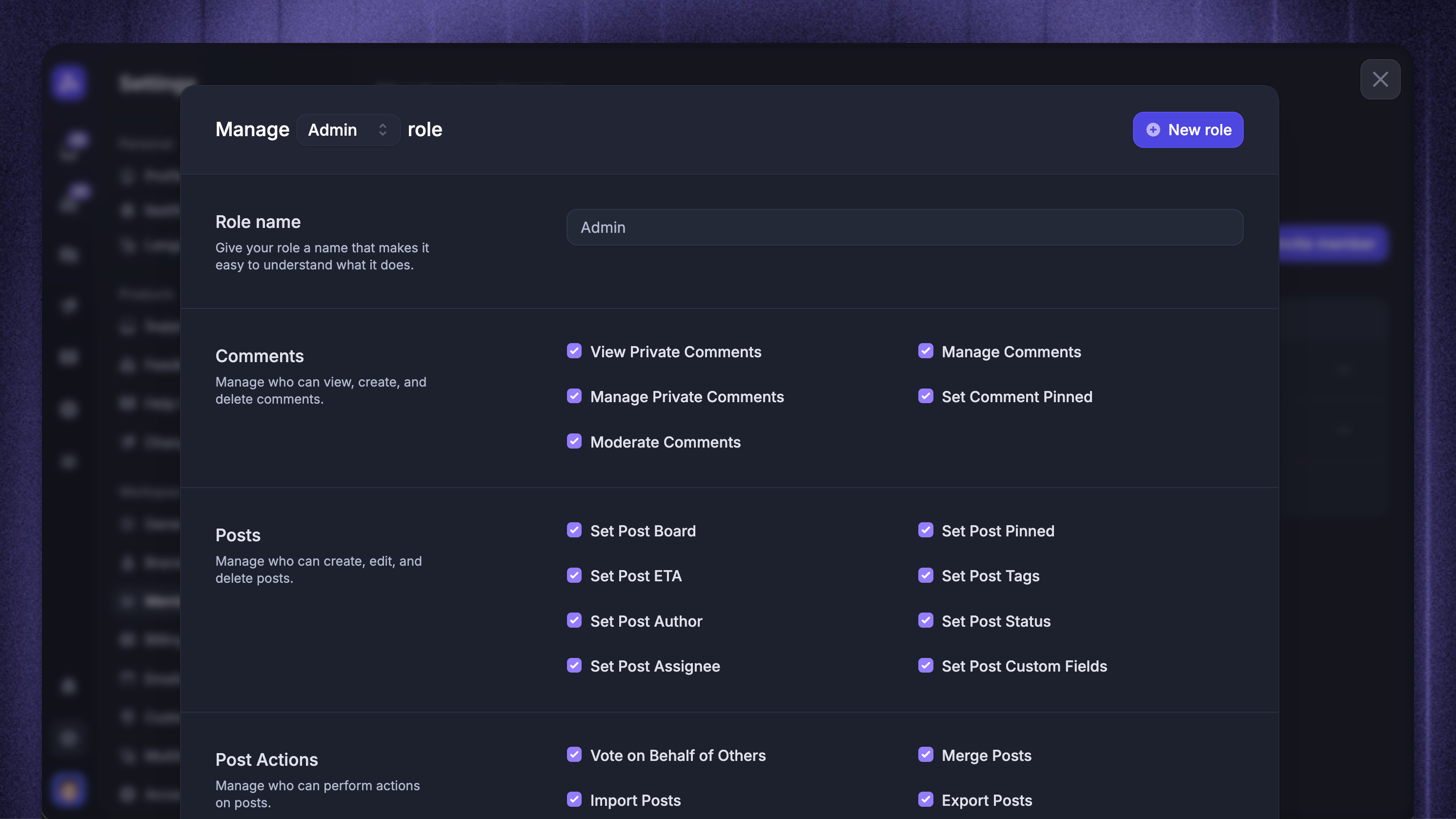
Task: Click the Comments section heading
Action: tap(260, 356)
